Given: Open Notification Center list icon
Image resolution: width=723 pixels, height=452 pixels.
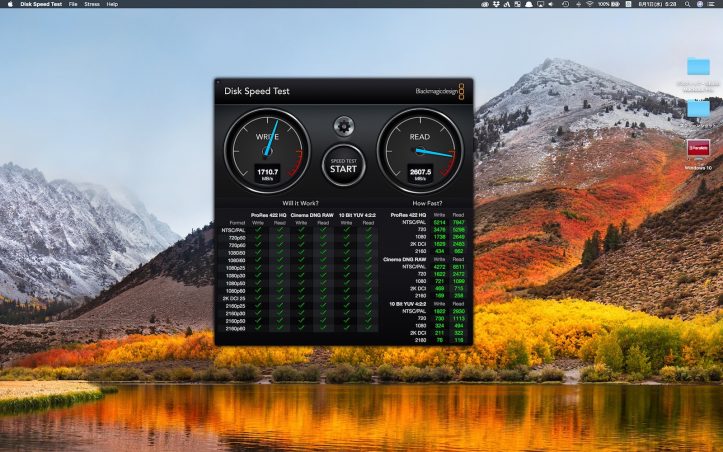Looking at the screenshot, I should 711,4.
